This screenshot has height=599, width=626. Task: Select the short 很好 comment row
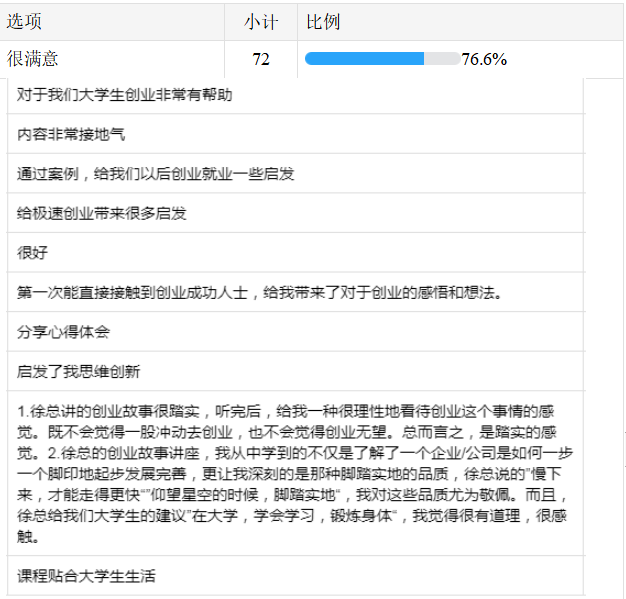32,252
